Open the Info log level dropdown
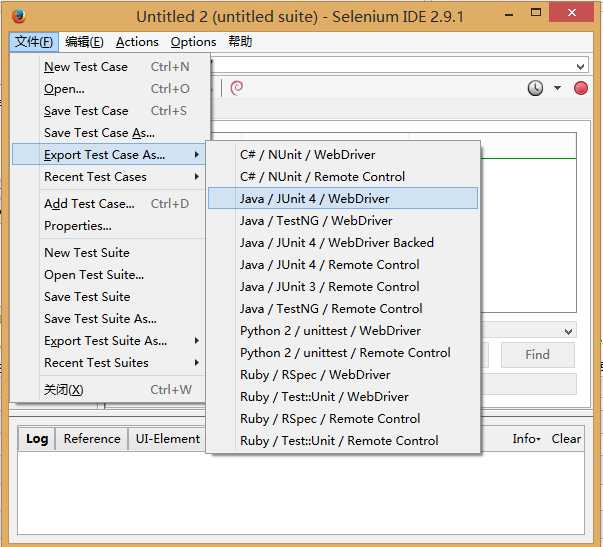The height and width of the screenshot is (547, 603). pyautogui.click(x=526, y=439)
